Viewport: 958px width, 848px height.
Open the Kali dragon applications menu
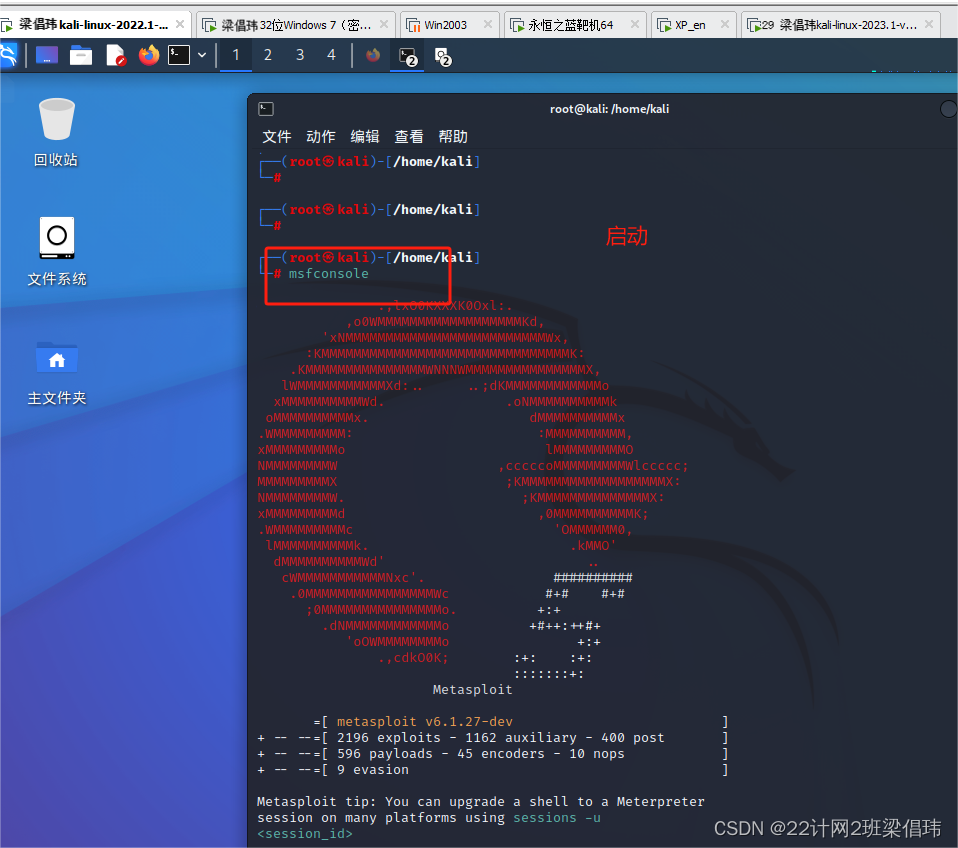pos(7,56)
